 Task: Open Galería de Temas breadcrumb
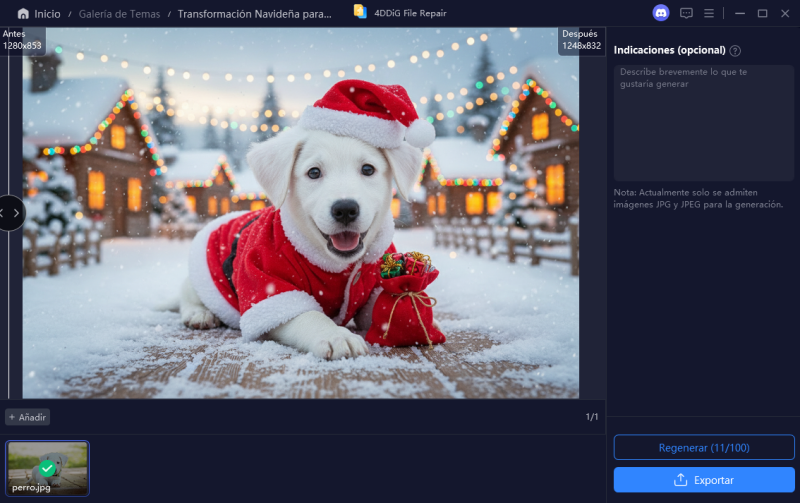[119, 14]
